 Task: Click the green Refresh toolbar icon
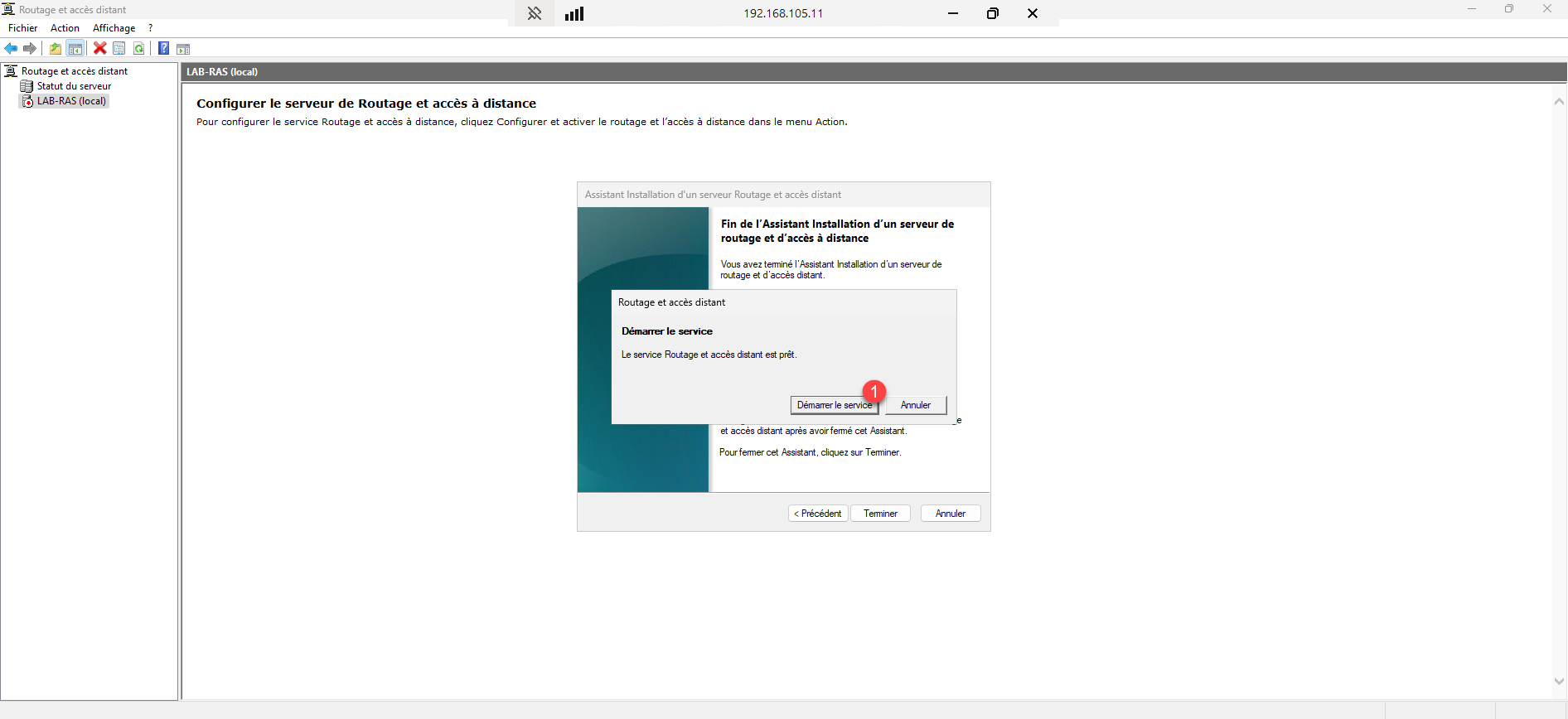point(139,49)
